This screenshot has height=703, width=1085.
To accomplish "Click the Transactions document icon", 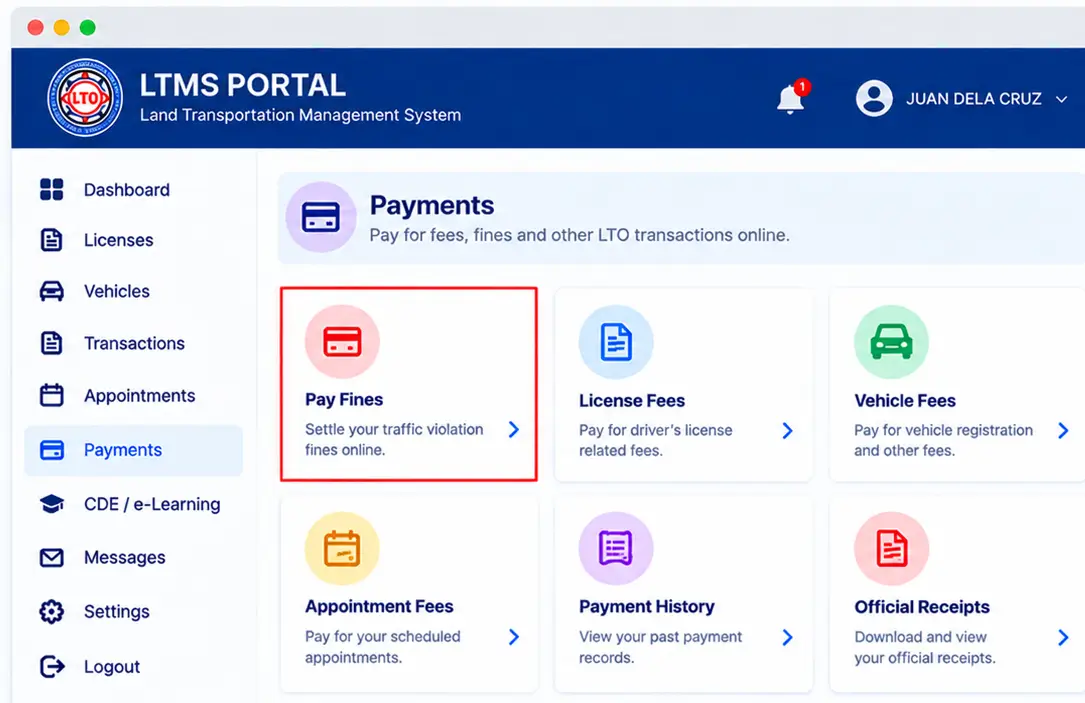I will pos(52,343).
